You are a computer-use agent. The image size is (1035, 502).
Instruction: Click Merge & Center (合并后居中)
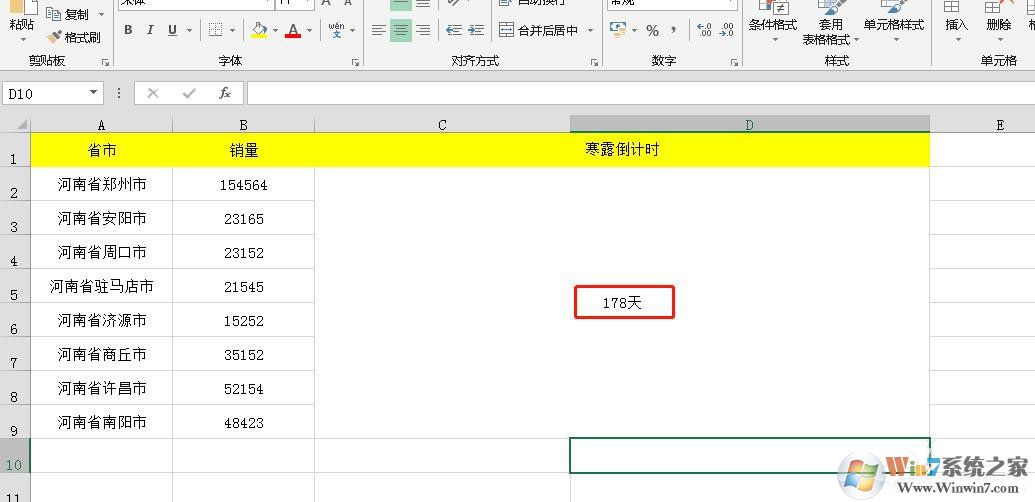(539, 30)
